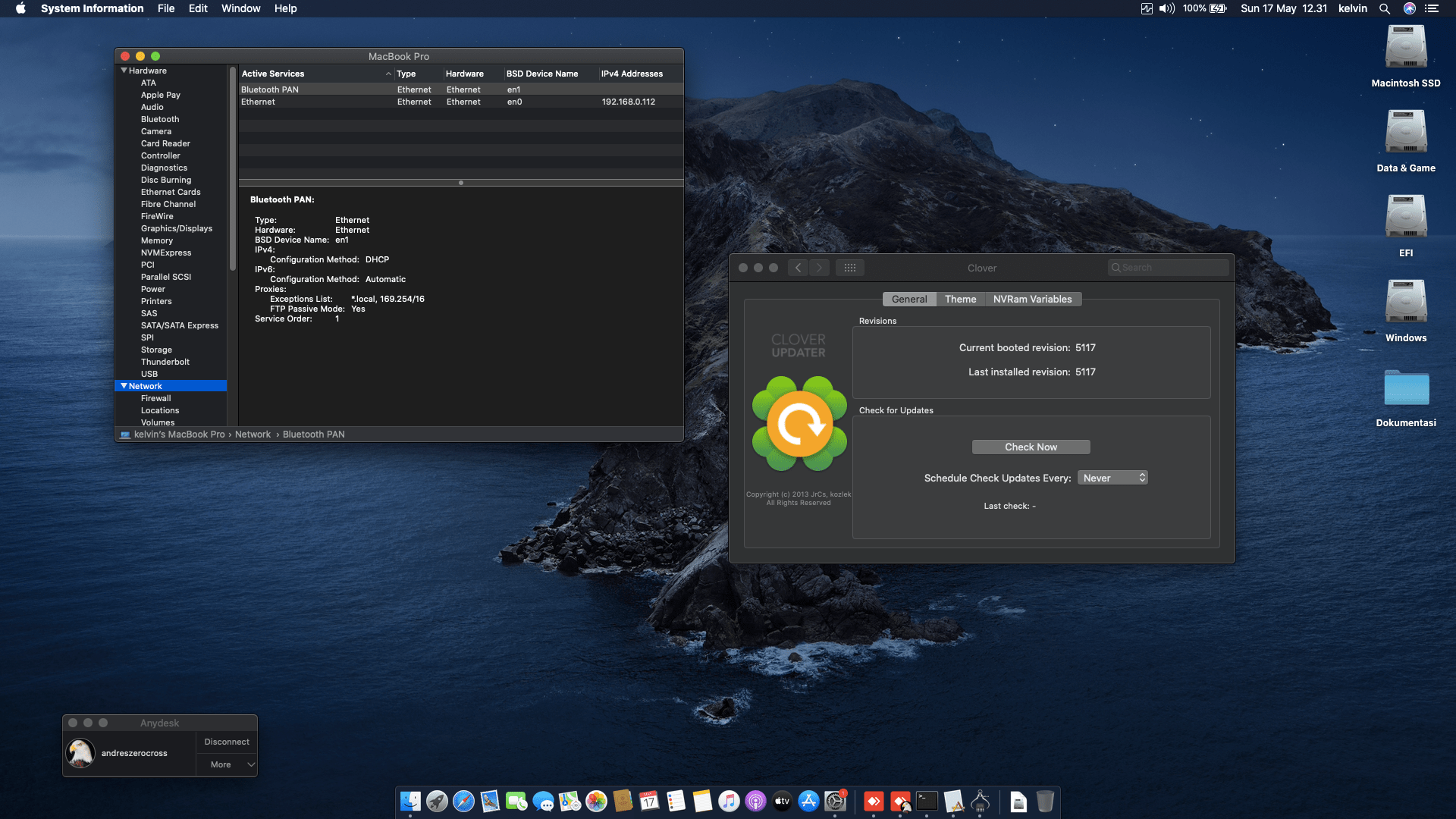Image resolution: width=1456 pixels, height=819 pixels.
Task: Select the Bluetooth PAN services row
Action: [461, 89]
